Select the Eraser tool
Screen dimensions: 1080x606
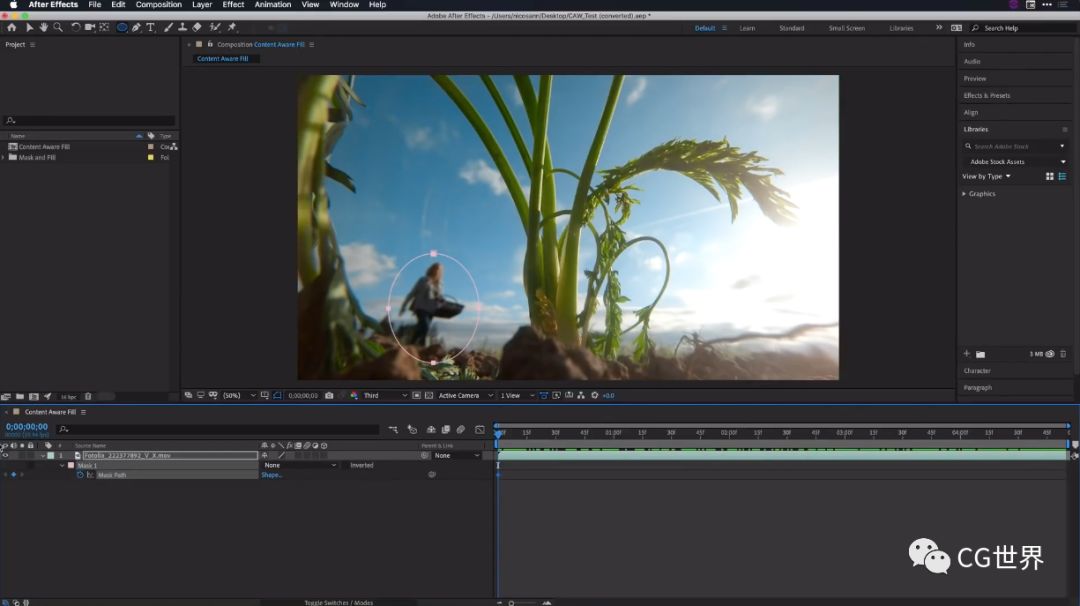(x=197, y=28)
